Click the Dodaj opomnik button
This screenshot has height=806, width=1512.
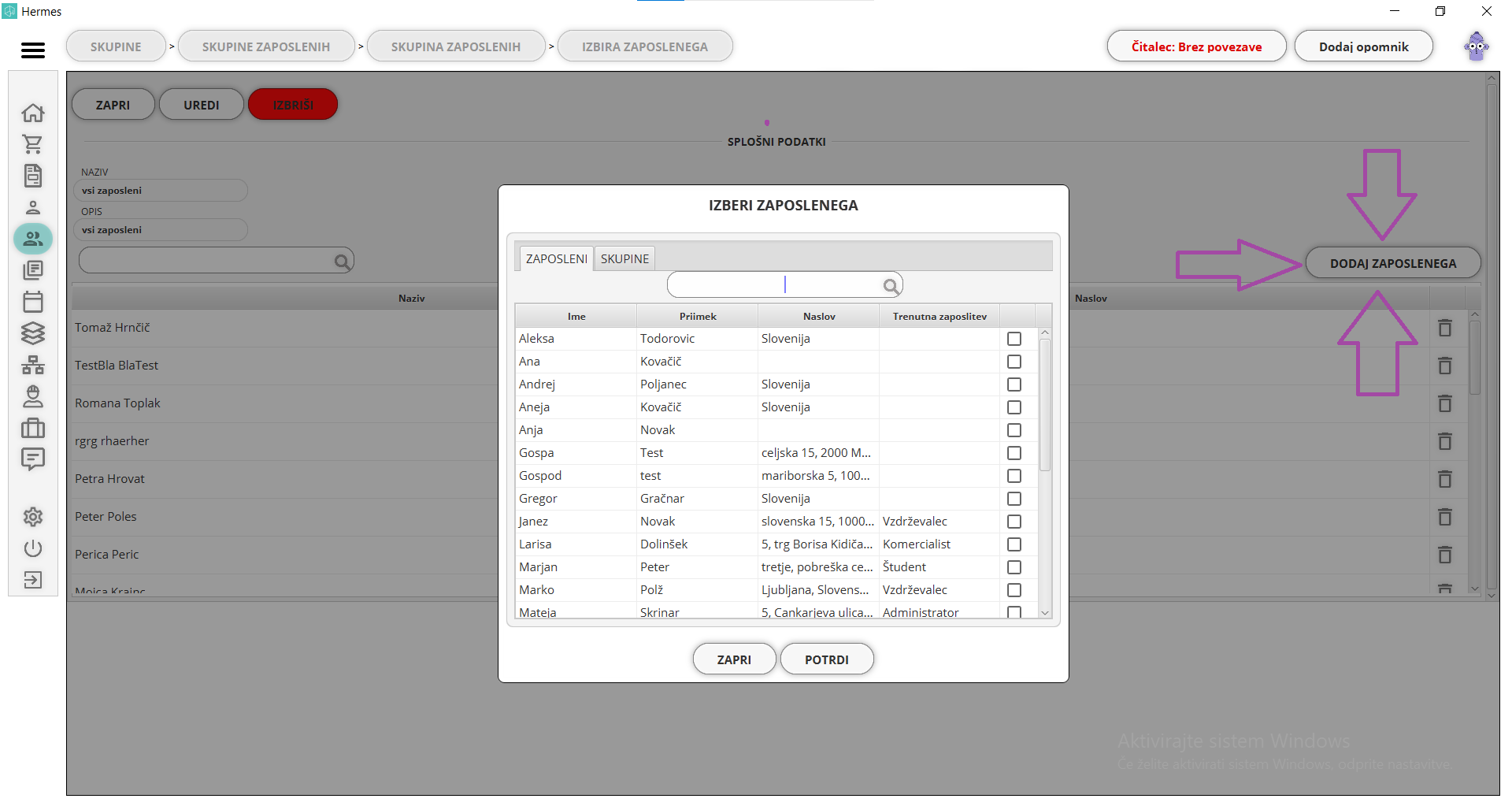tap(1364, 46)
